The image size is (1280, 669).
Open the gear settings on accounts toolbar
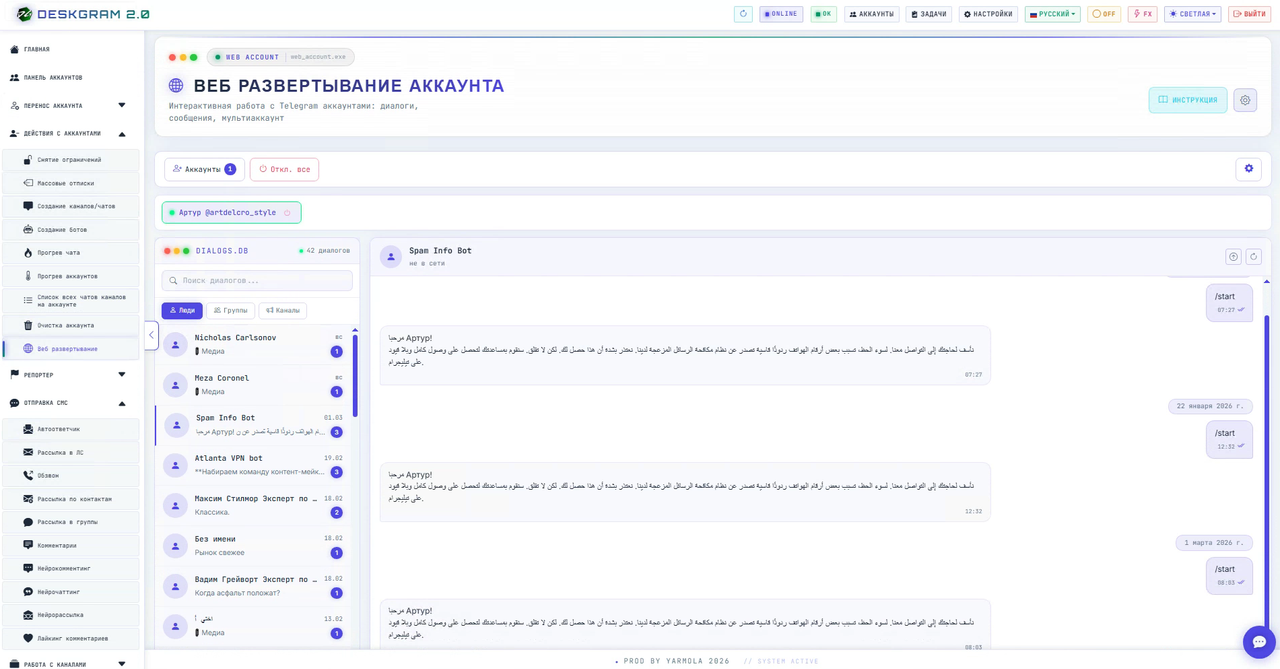pyautogui.click(x=1248, y=169)
